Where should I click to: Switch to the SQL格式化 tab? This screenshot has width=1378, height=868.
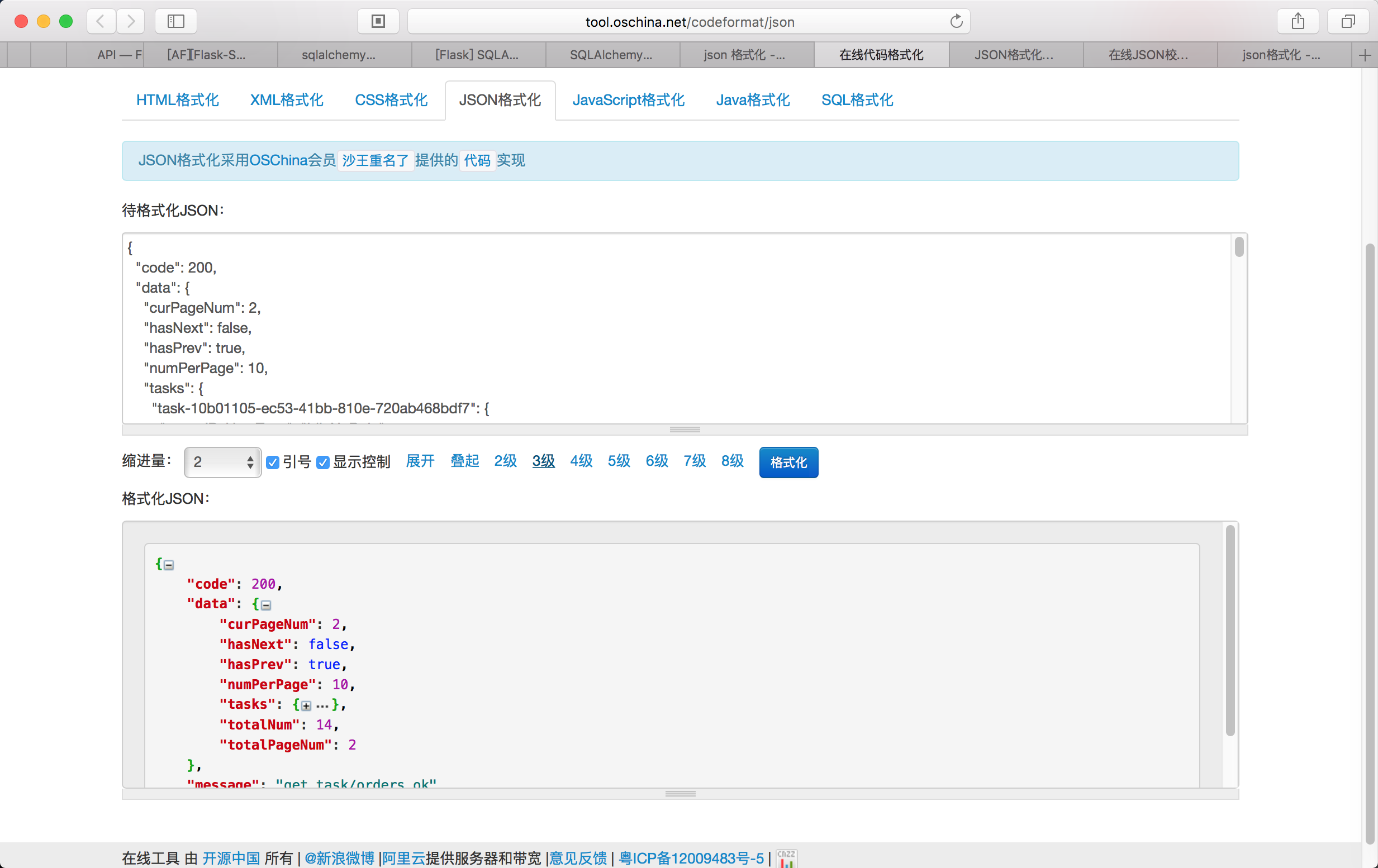click(x=857, y=100)
